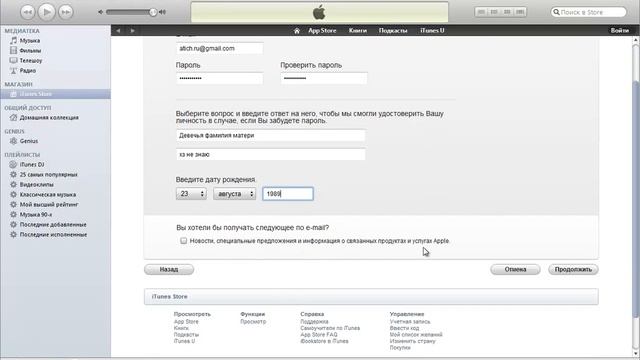
Task: Click the Apple logo in the display
Action: tap(319, 13)
